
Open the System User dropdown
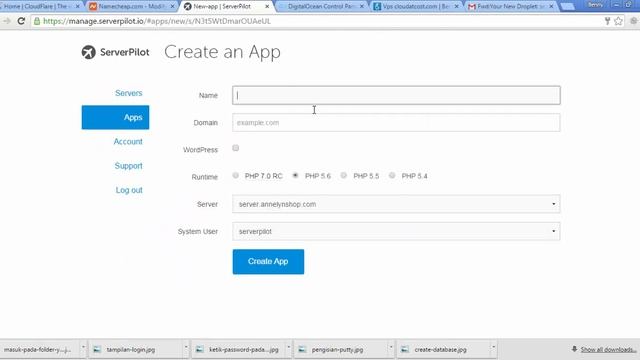(x=396, y=231)
